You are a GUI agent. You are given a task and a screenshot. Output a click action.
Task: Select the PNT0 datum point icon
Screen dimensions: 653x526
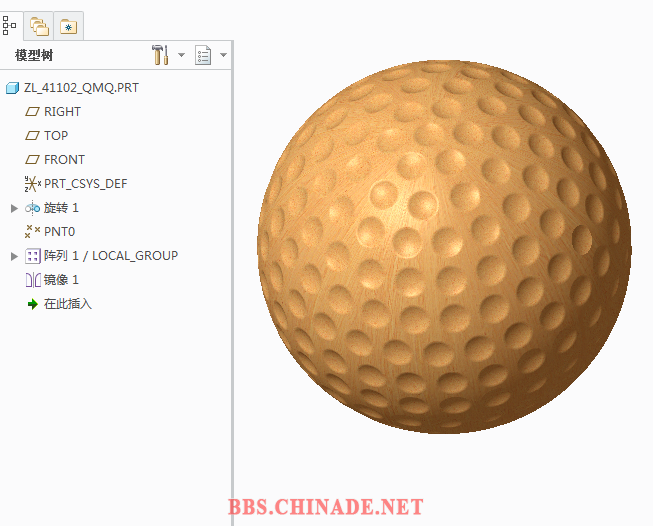tap(33, 232)
